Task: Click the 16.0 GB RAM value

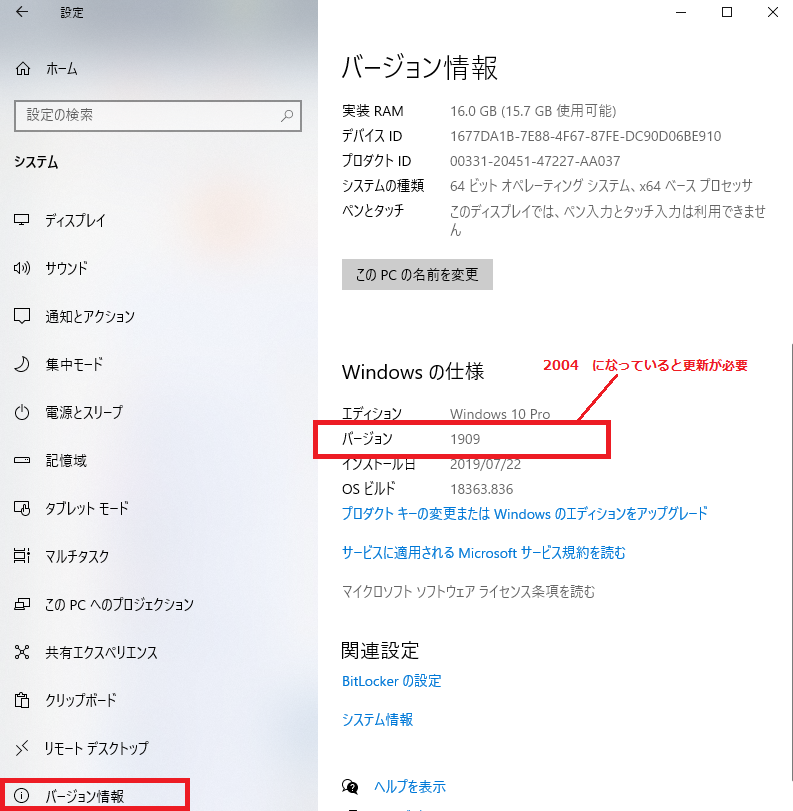Action: coord(533,111)
